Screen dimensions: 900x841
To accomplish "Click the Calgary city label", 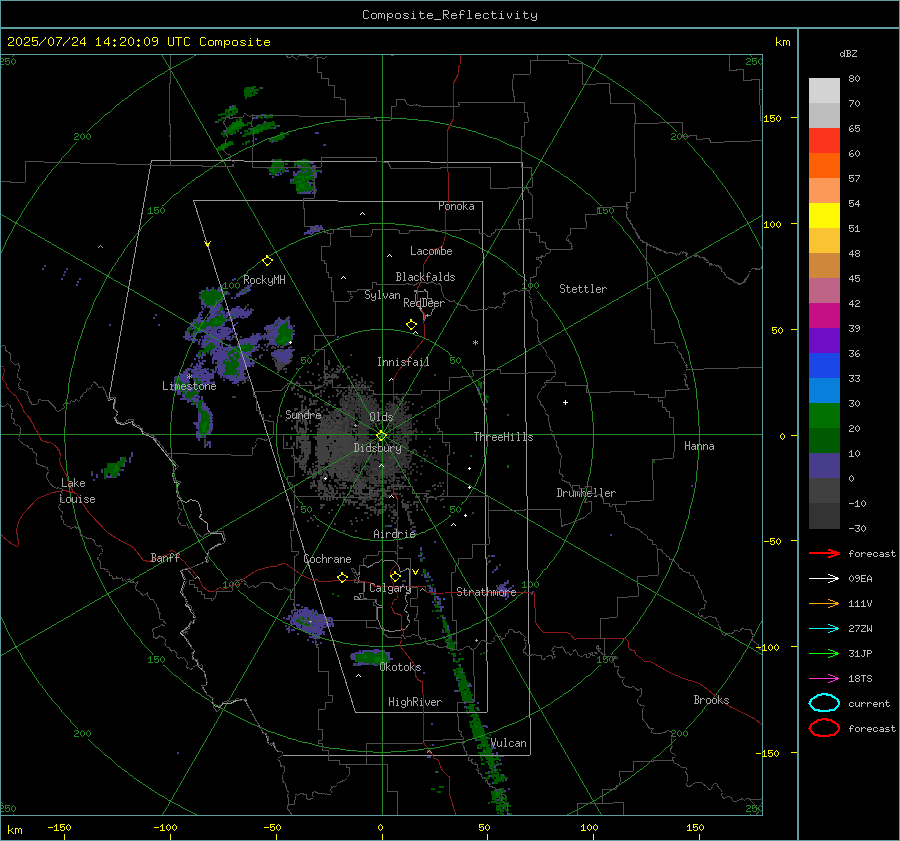I will click(x=390, y=588).
